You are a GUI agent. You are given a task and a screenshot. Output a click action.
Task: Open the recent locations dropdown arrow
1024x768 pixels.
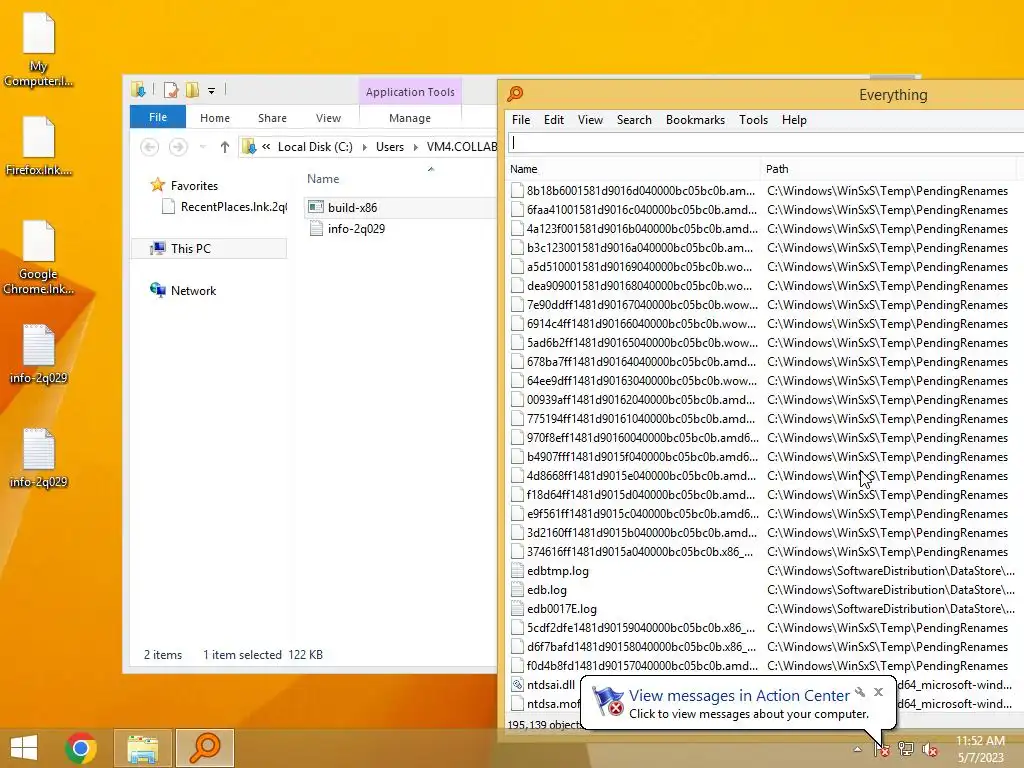203,147
